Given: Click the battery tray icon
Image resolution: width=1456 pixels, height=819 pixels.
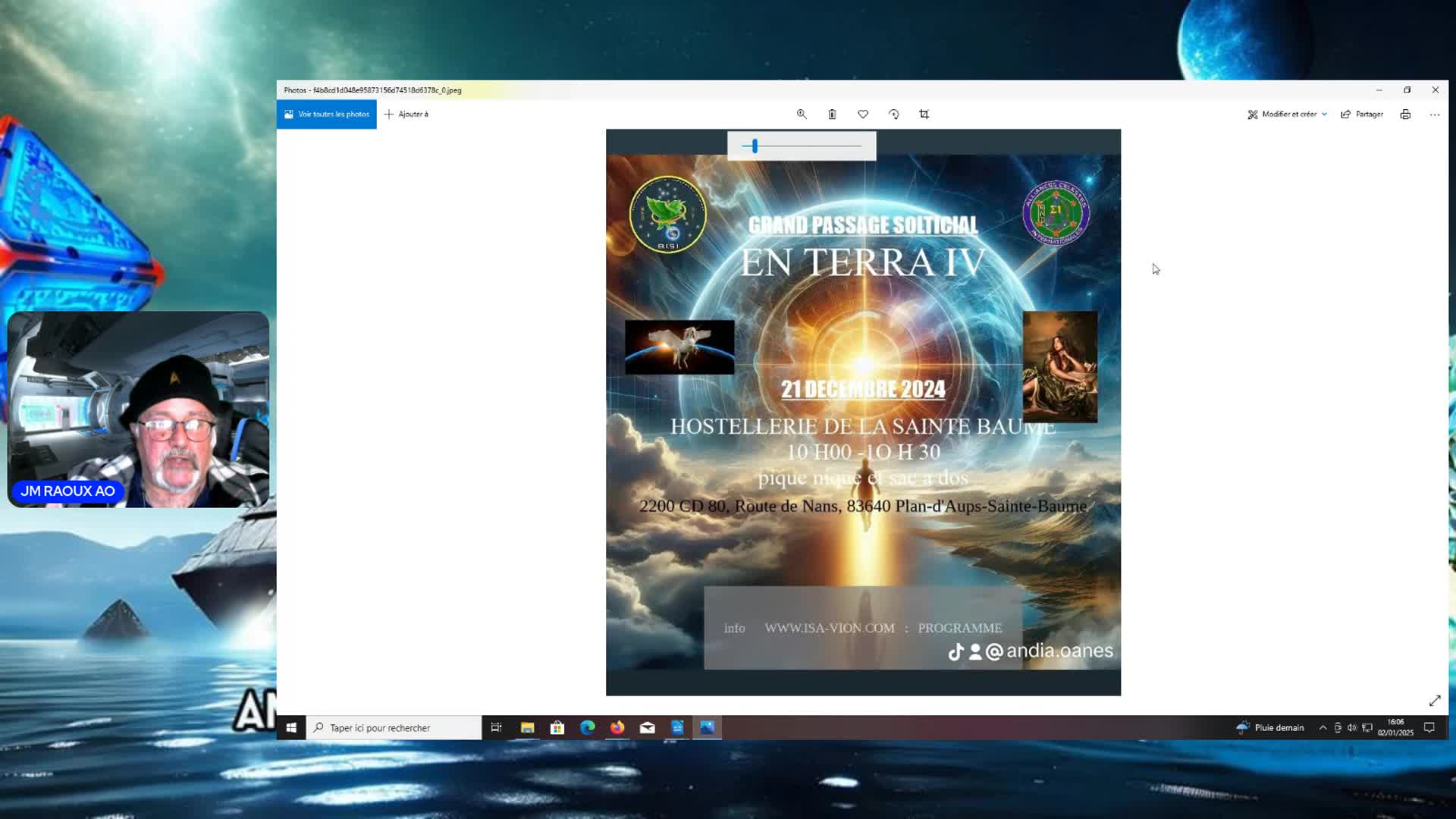Looking at the screenshot, I should click(1338, 727).
